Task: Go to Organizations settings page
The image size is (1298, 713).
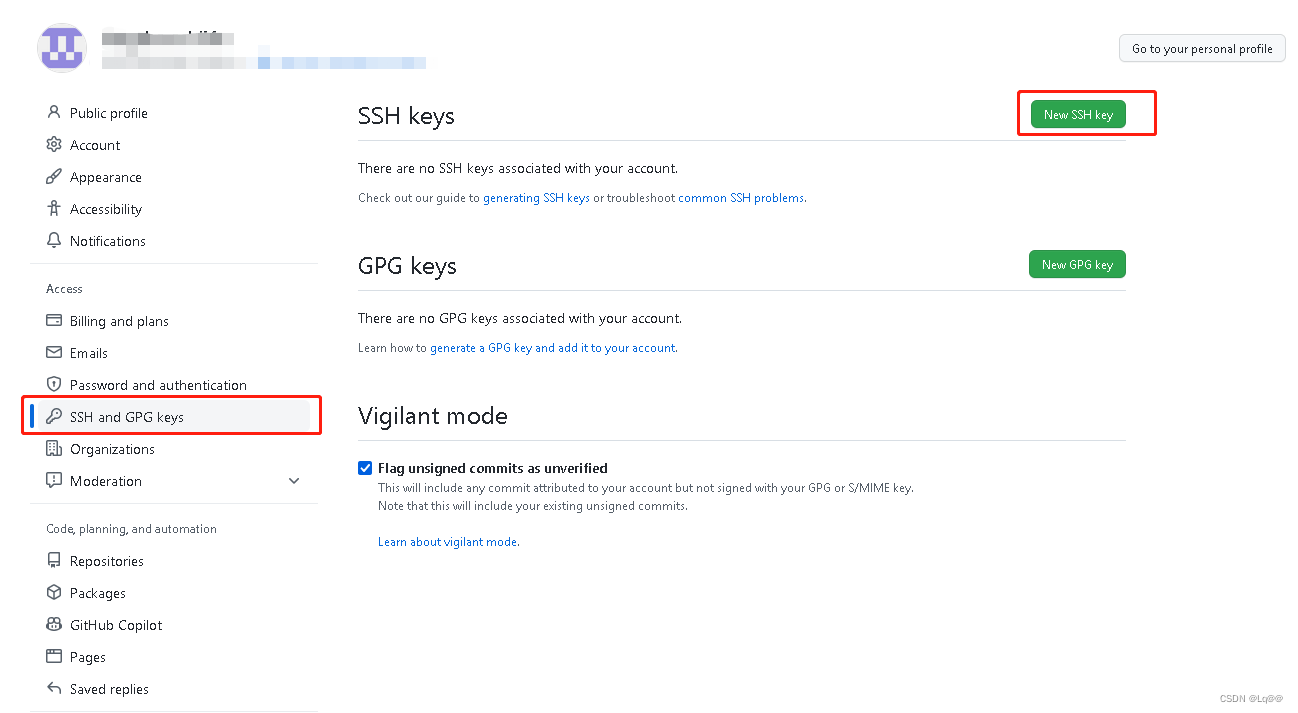Action: tap(112, 449)
